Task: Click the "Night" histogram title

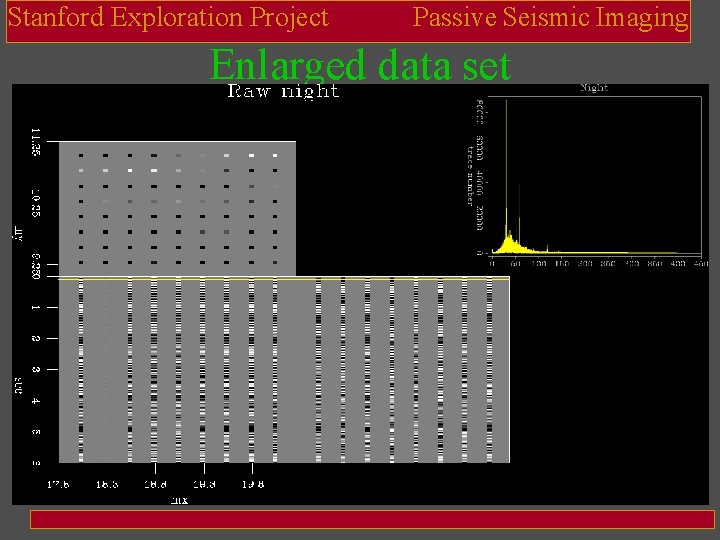Action: click(x=594, y=88)
